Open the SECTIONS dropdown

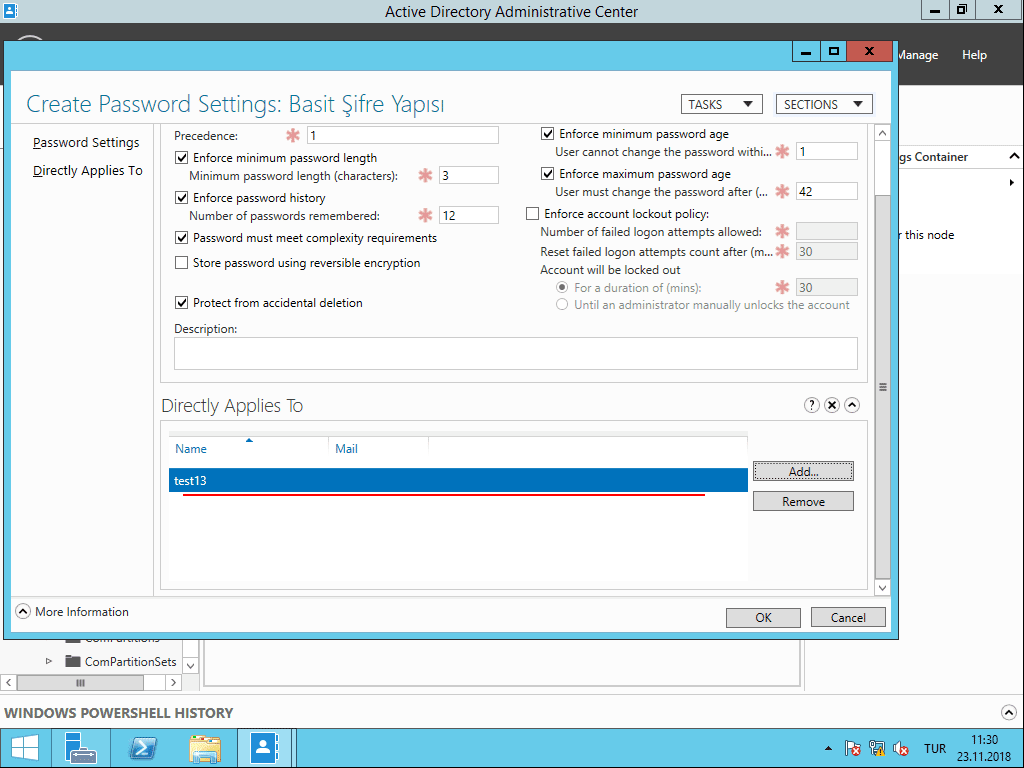(x=824, y=104)
